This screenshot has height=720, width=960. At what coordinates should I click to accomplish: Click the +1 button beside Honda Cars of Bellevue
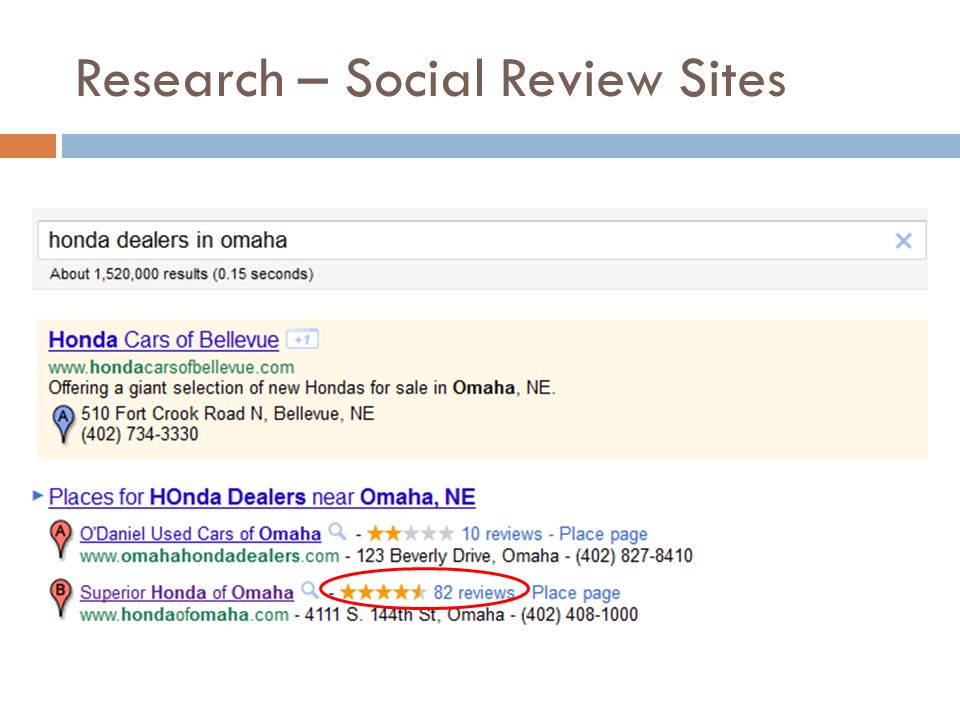302,339
